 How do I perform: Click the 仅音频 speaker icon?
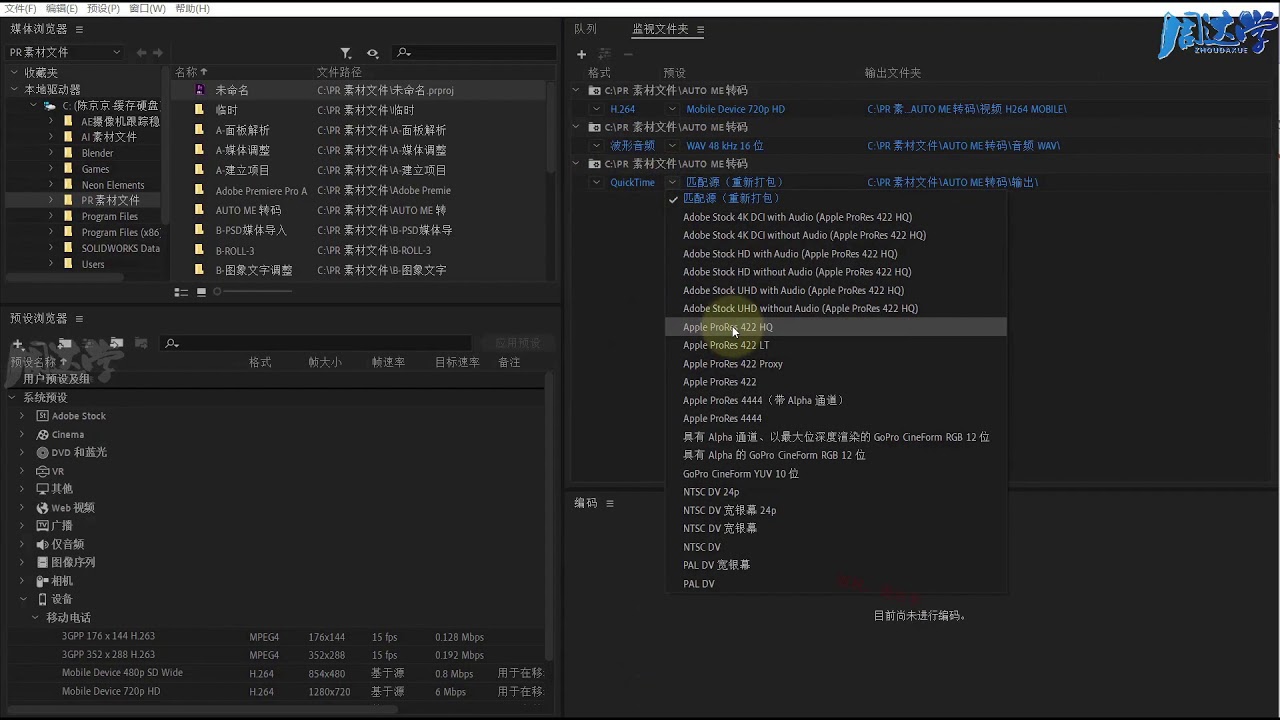click(x=42, y=544)
